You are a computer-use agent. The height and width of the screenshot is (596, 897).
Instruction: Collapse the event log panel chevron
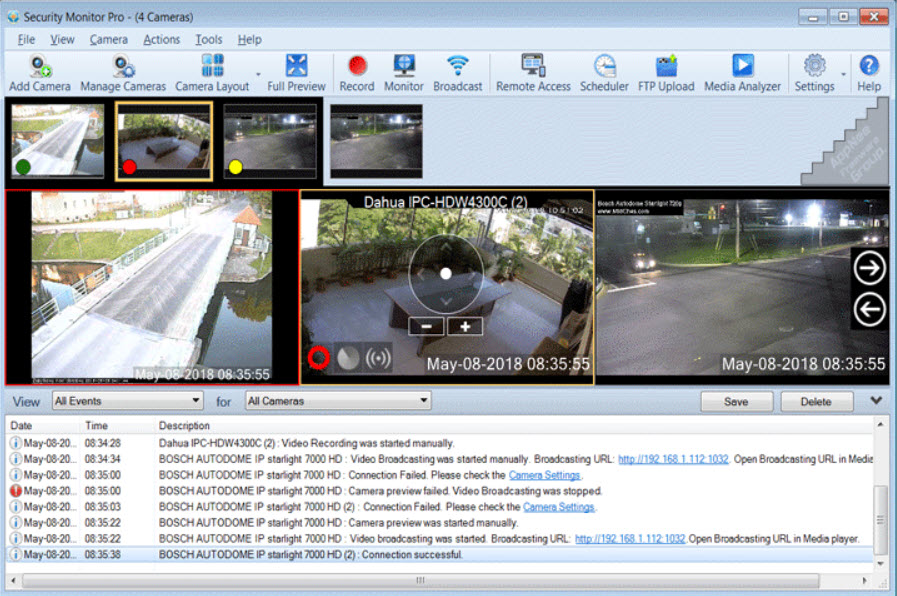pyautogui.click(x=877, y=401)
